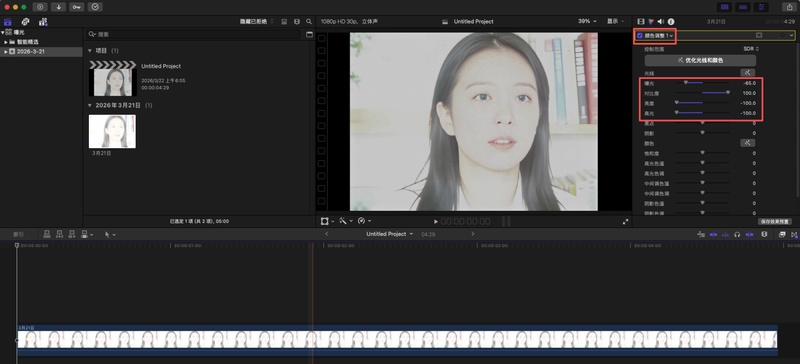This screenshot has height=364, width=800.
Task: Open the import media arrow button
Action: 59,7
